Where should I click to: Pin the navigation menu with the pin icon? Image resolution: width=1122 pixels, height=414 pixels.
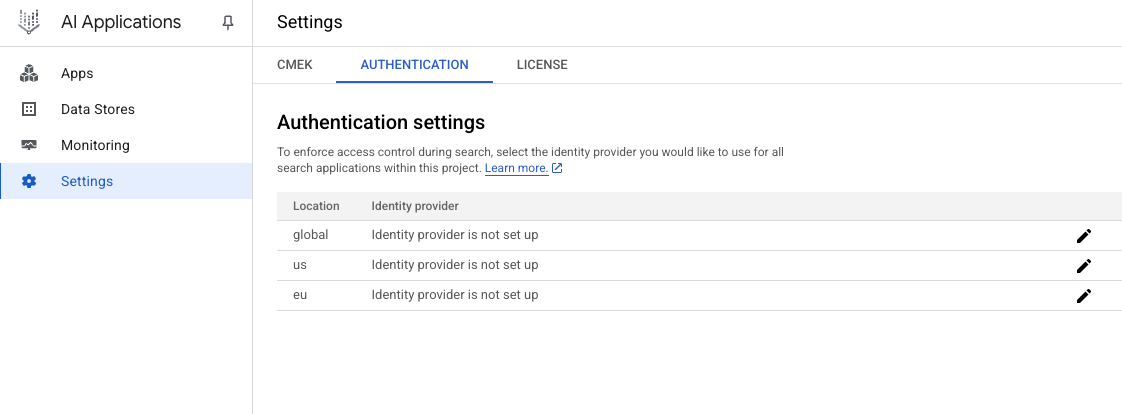tap(228, 22)
